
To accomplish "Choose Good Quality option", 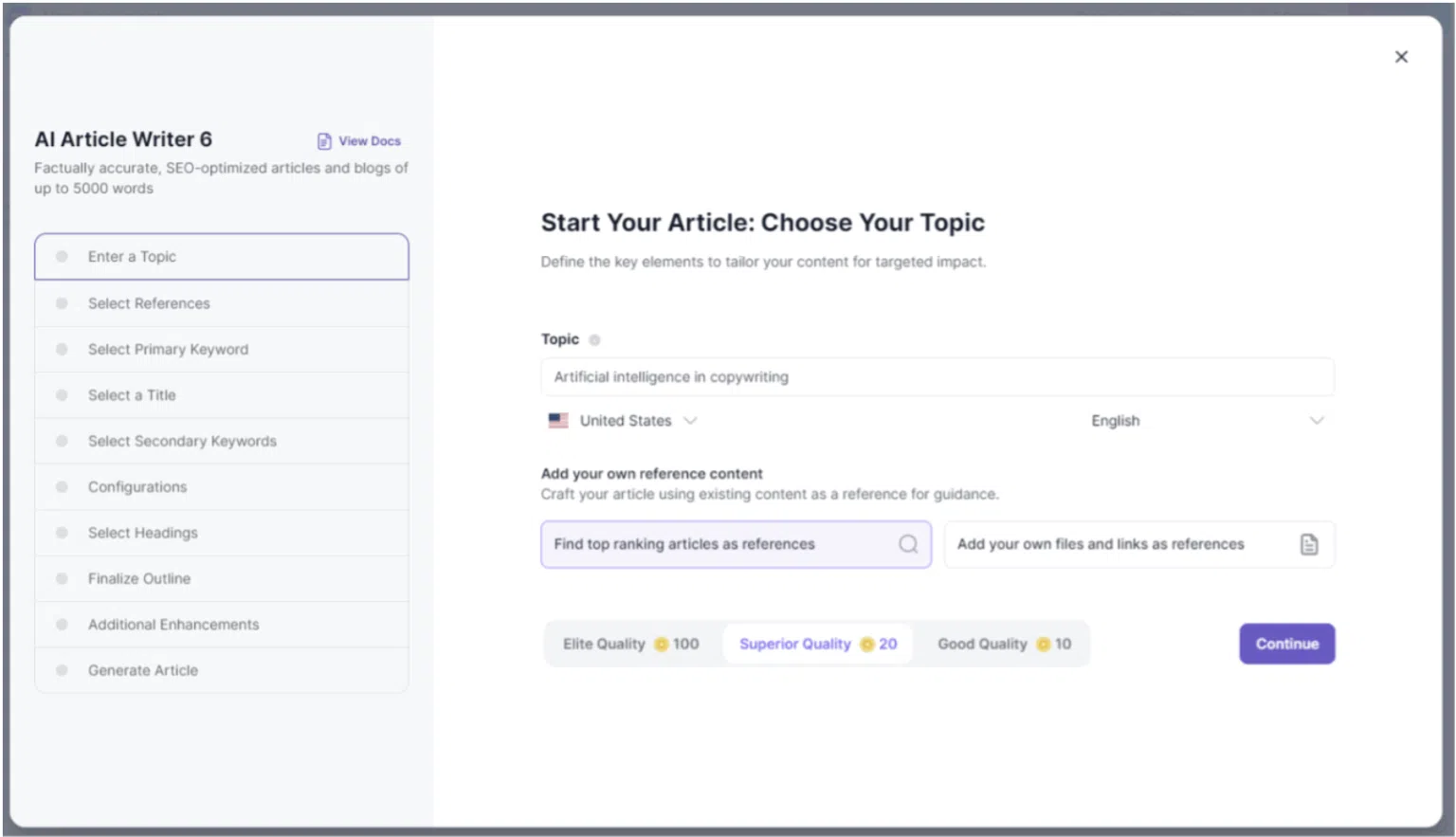I will click(1005, 645).
